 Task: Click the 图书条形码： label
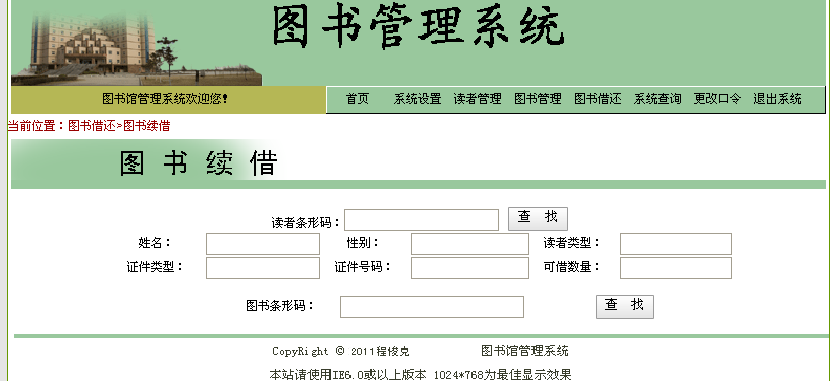tap(280, 305)
